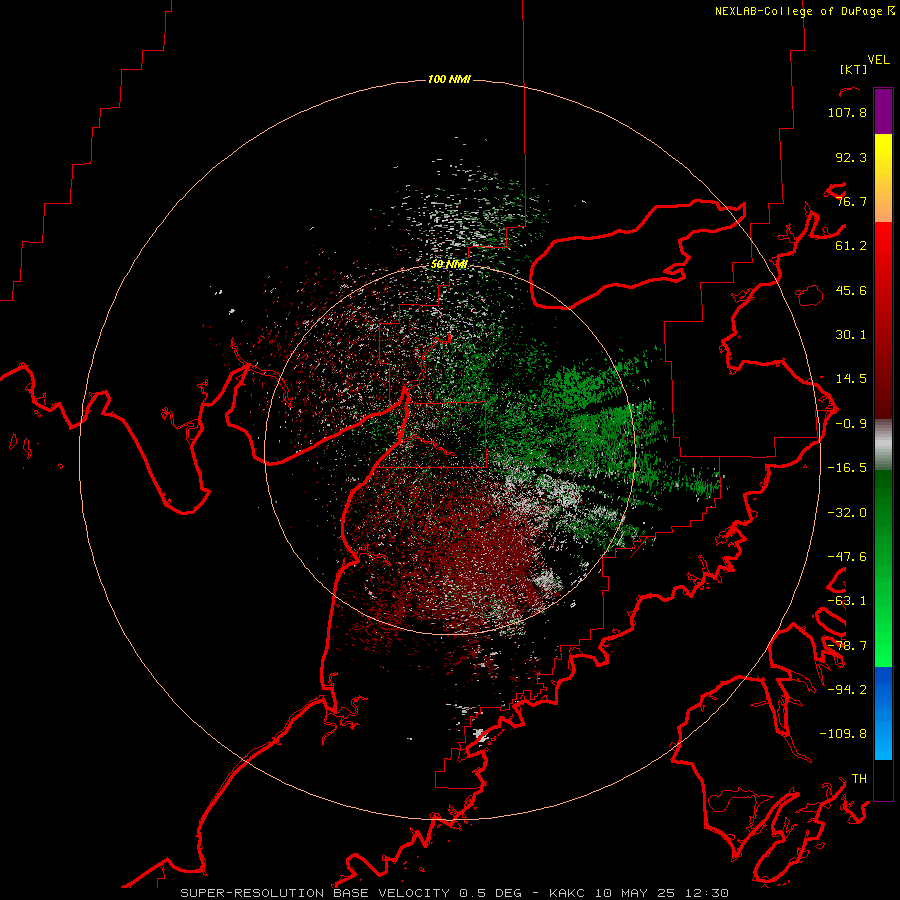This screenshot has width=900, height=900.
Task: Click the purple segment of the color bar
Action: point(883,112)
